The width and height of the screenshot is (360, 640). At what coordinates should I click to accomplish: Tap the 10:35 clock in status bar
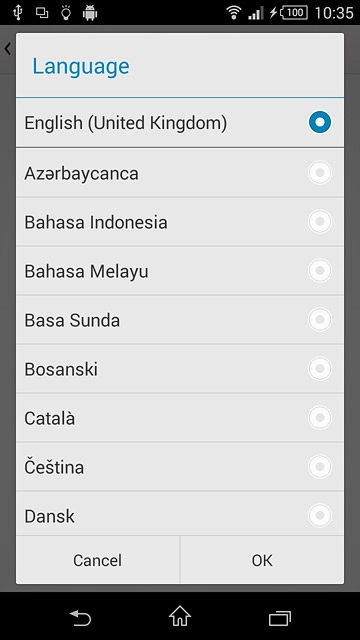click(x=334, y=13)
